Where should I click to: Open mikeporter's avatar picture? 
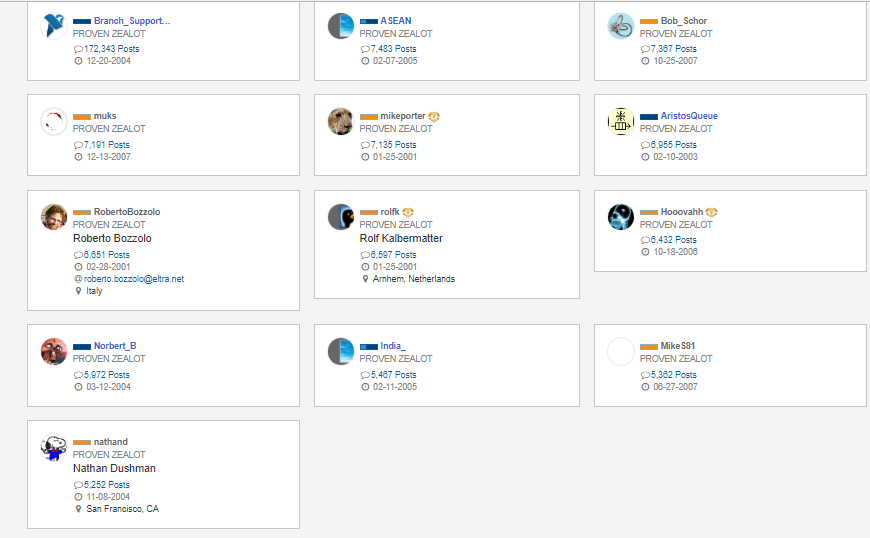click(x=341, y=121)
